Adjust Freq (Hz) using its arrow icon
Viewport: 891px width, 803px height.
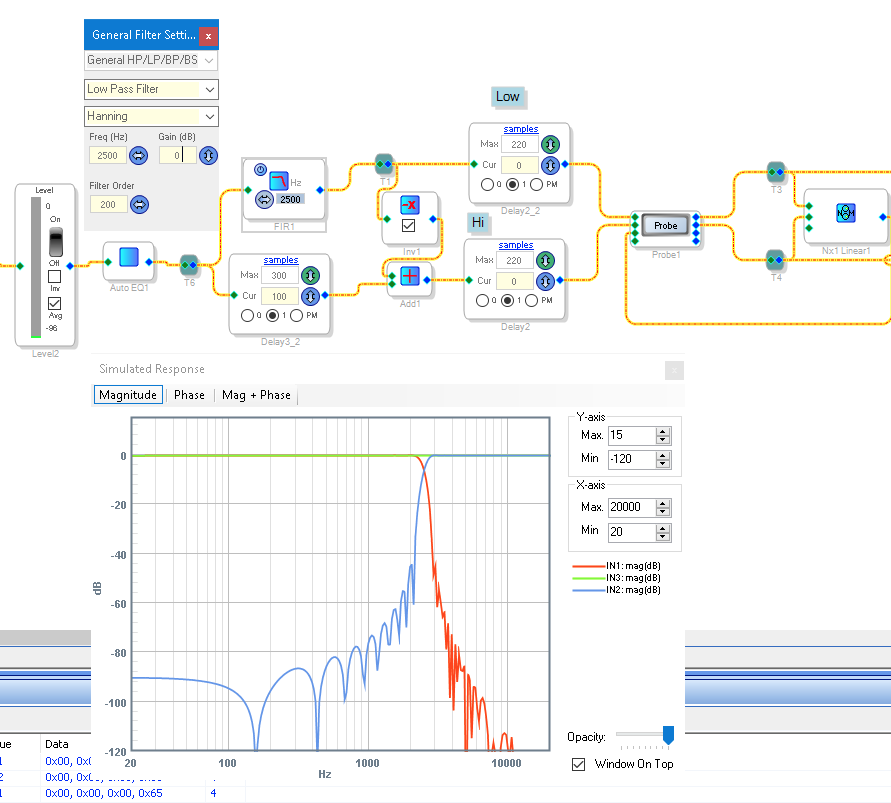pyautogui.click(x=139, y=155)
